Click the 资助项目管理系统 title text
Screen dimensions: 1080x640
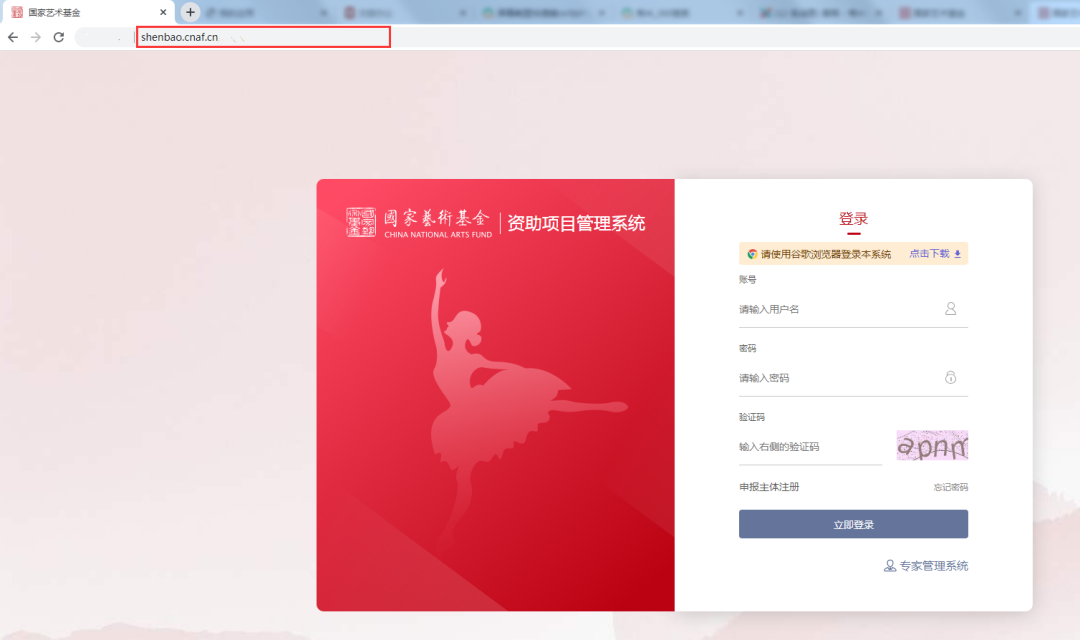click(x=576, y=223)
